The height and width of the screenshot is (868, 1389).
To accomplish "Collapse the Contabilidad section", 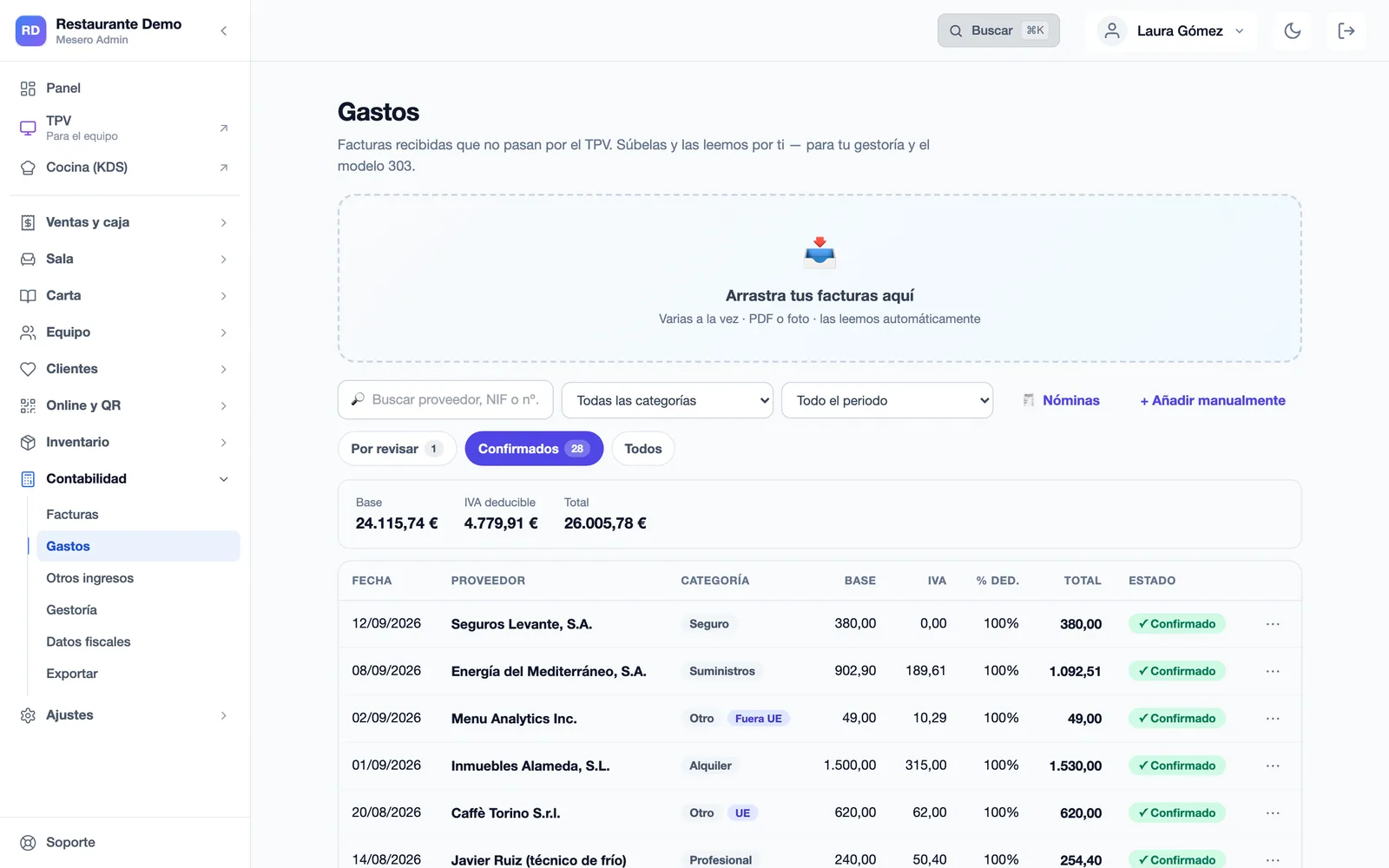I will pyautogui.click(x=125, y=479).
